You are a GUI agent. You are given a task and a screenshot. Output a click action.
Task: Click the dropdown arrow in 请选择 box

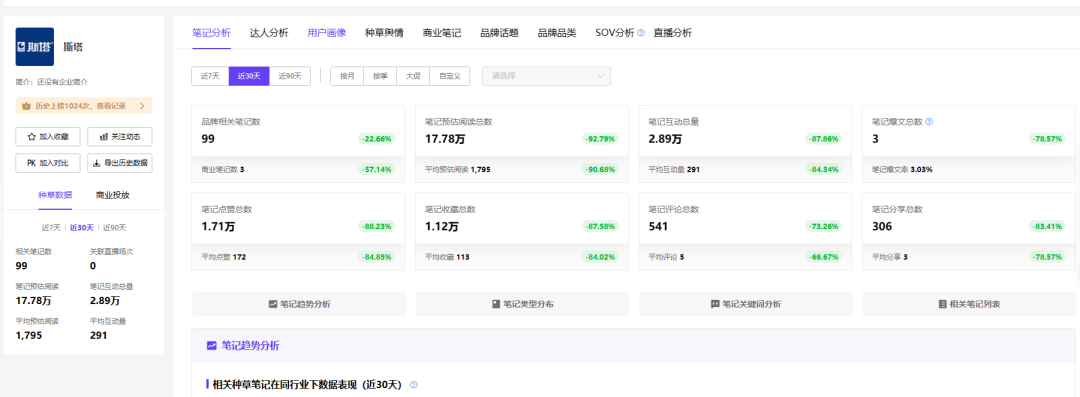point(600,76)
